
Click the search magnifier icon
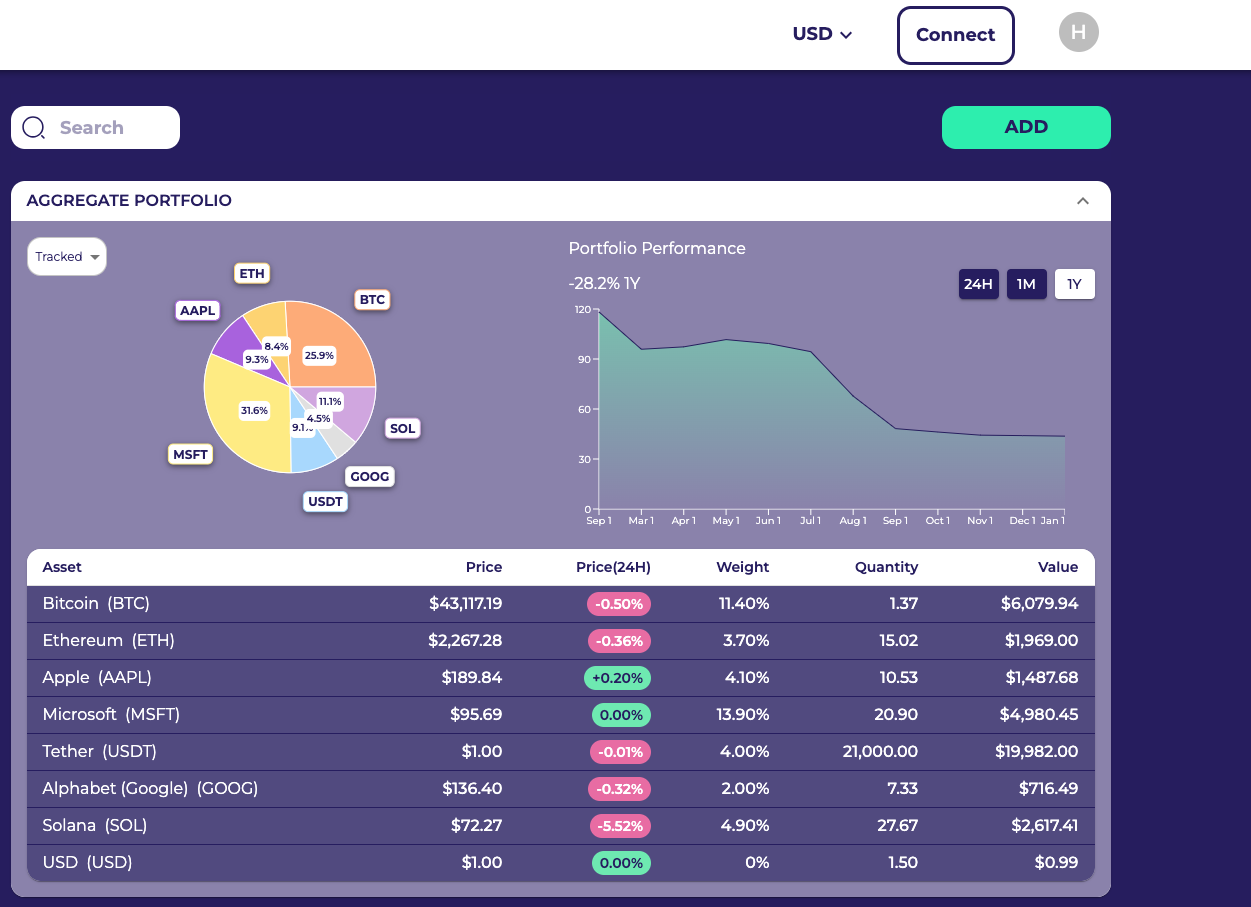point(34,128)
